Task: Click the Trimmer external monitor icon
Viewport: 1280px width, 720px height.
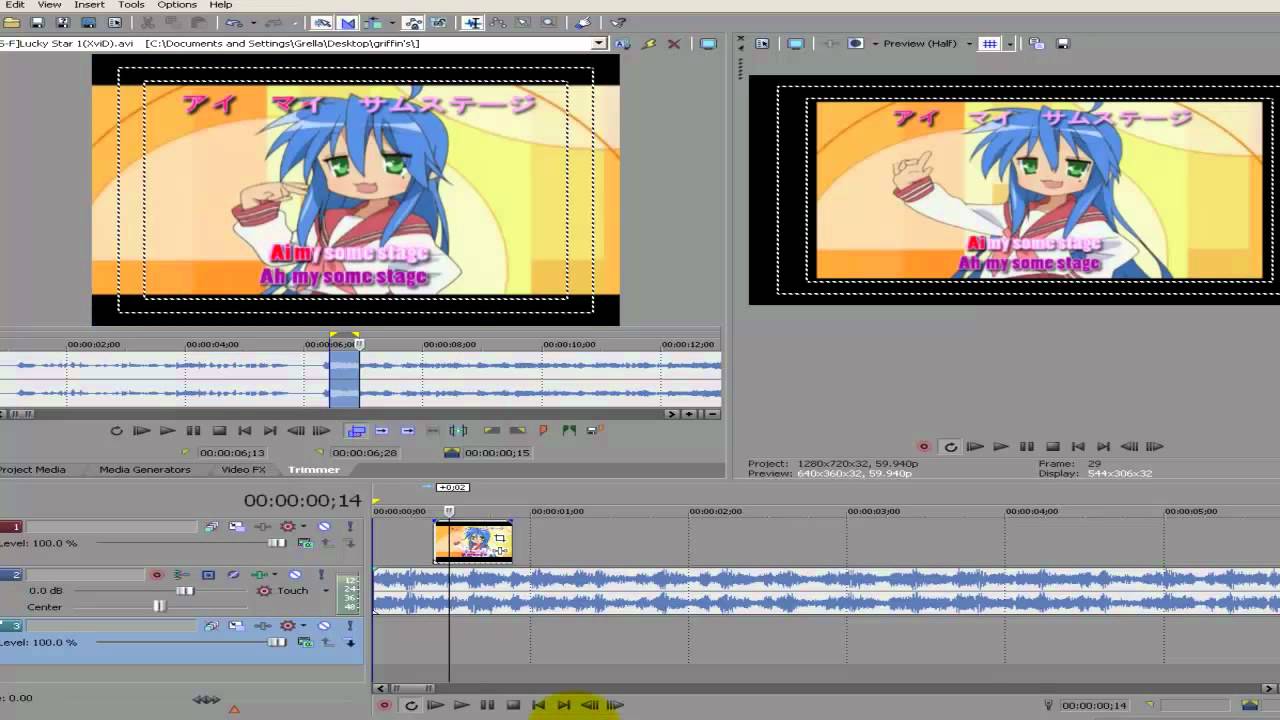Action: (x=709, y=44)
